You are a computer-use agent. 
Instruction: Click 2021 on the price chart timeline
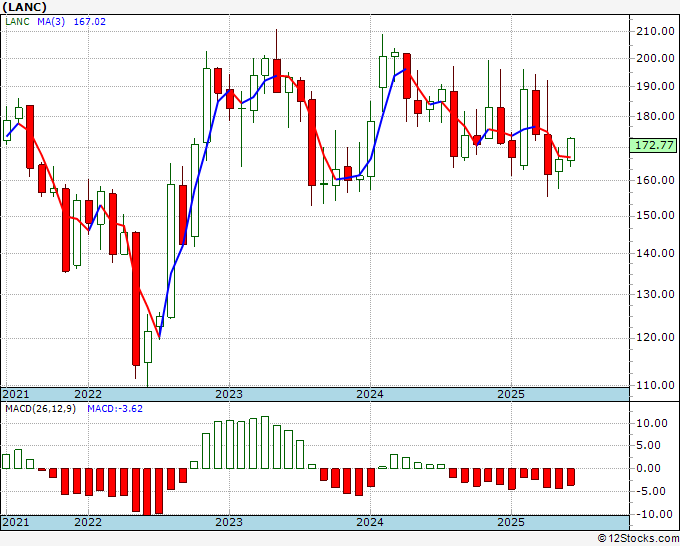[x=16, y=395]
